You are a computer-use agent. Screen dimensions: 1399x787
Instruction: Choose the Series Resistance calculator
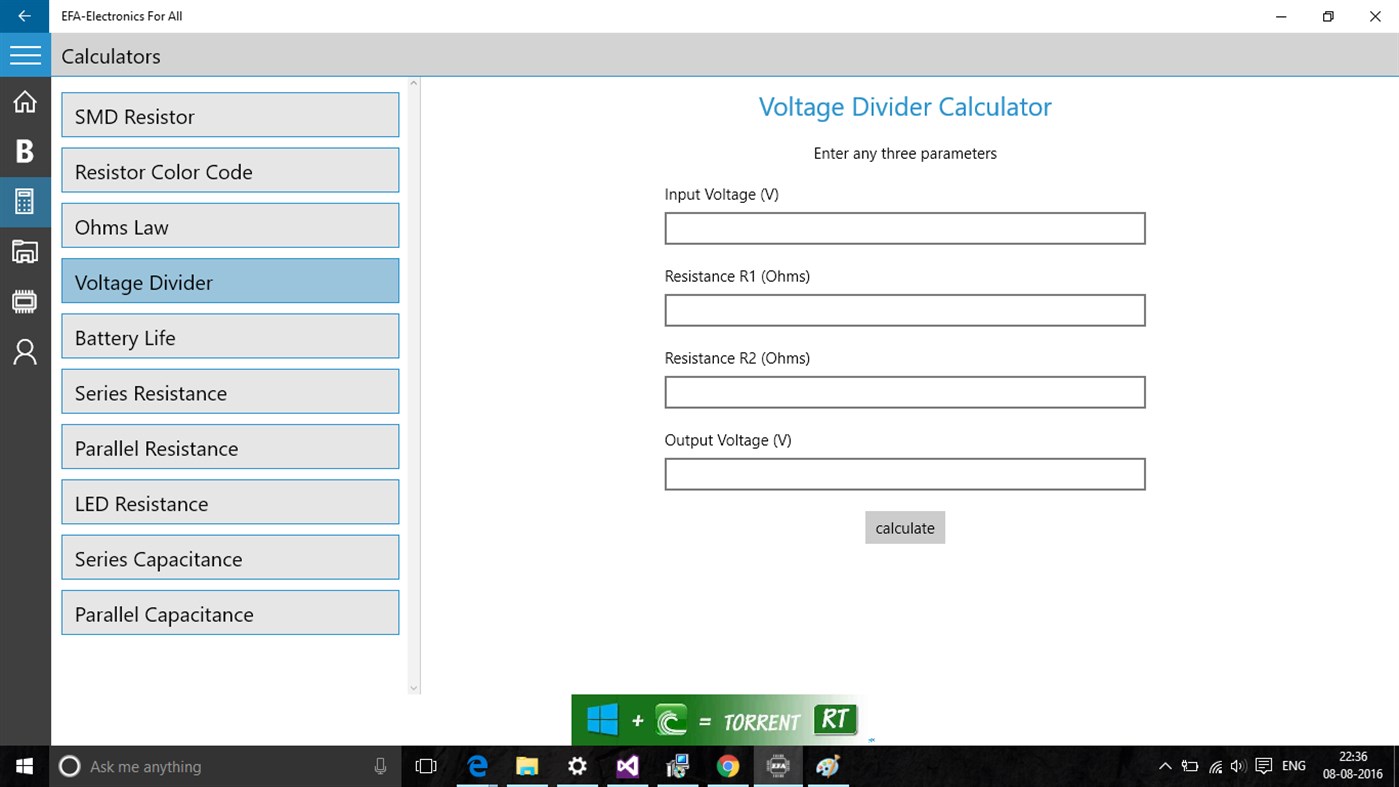[x=230, y=392]
